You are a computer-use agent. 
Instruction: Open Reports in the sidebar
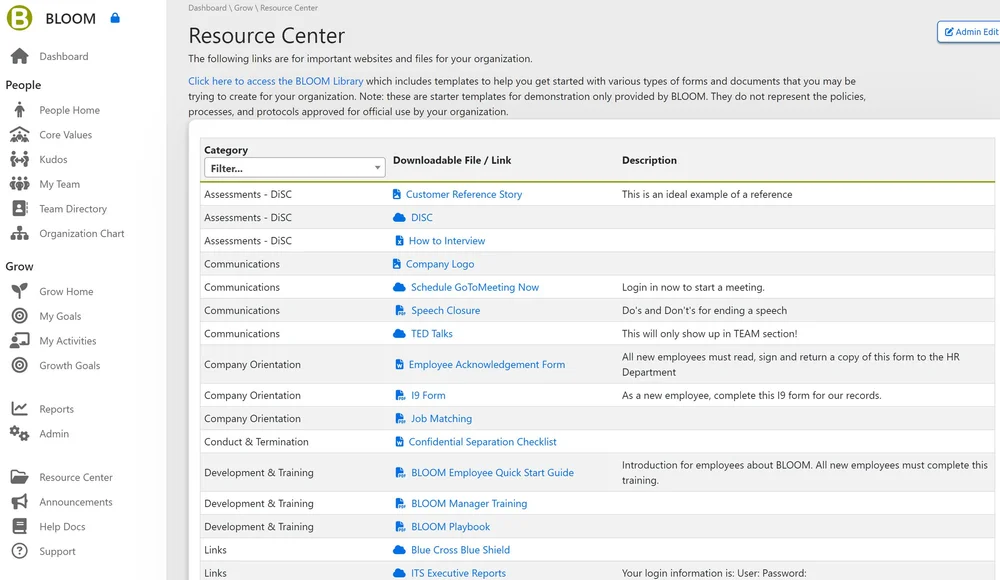[56, 409]
